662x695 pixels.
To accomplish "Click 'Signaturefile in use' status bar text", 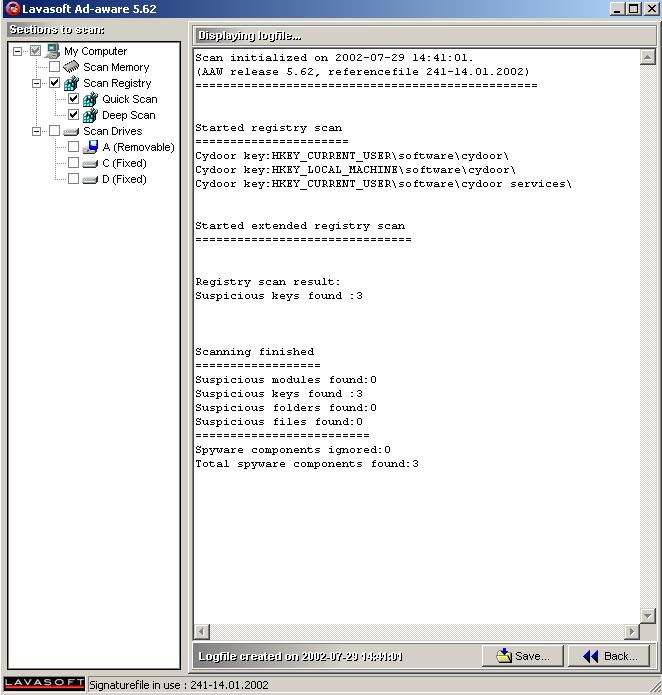I will (x=179, y=685).
